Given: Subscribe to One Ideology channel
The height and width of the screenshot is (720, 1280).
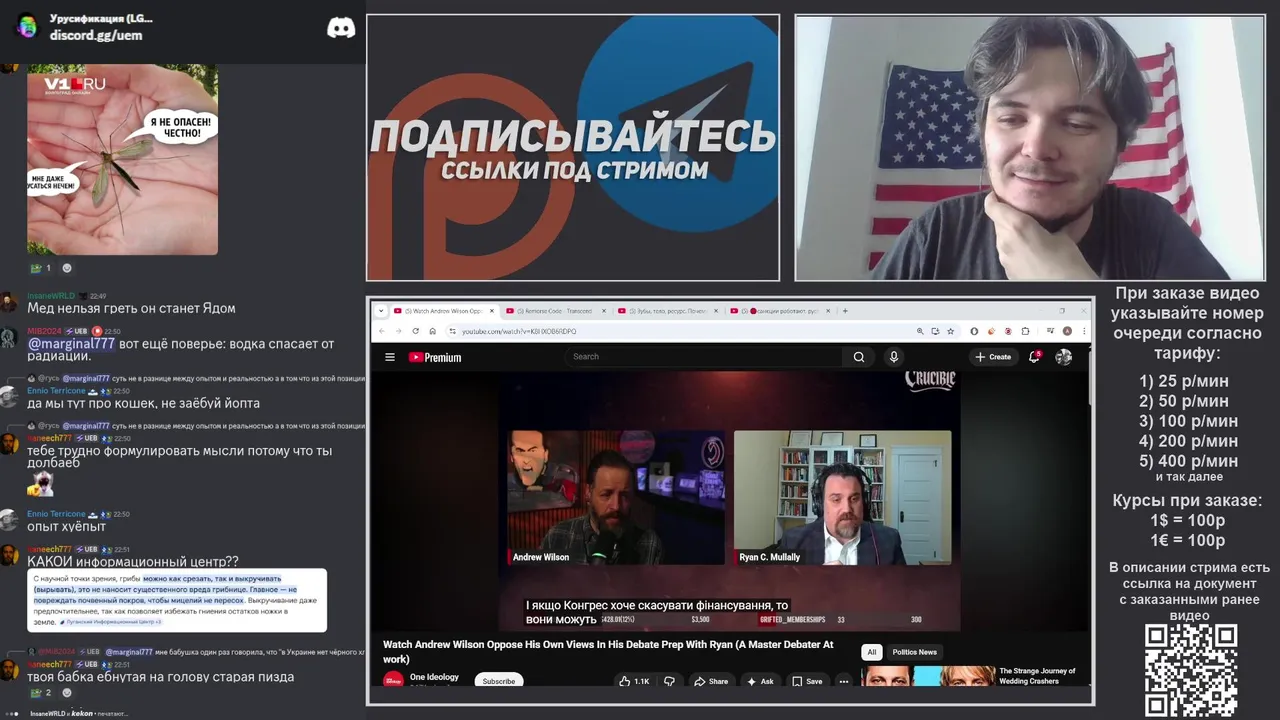Looking at the screenshot, I should [498, 681].
